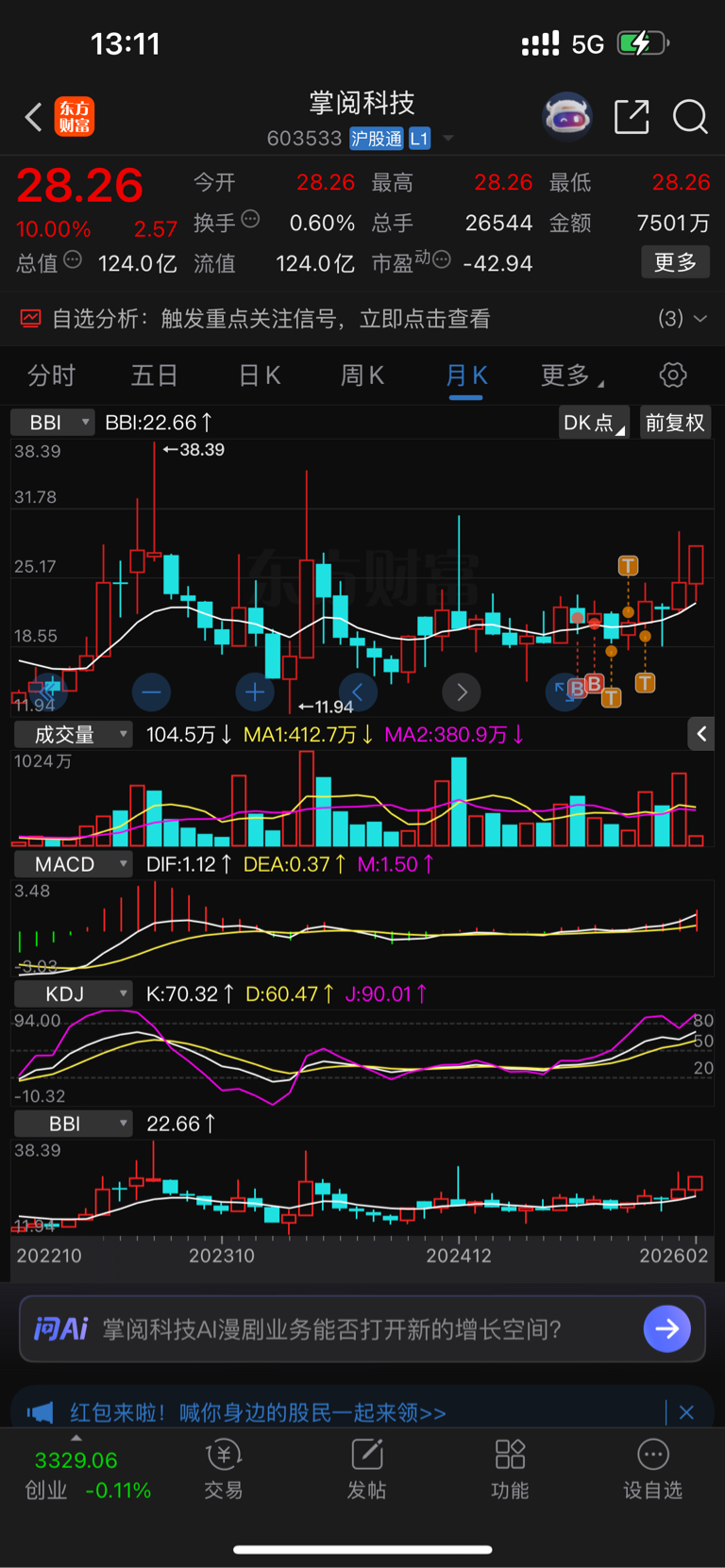Switch to 分时 tab
Screen dimensions: 725x1568
51,375
